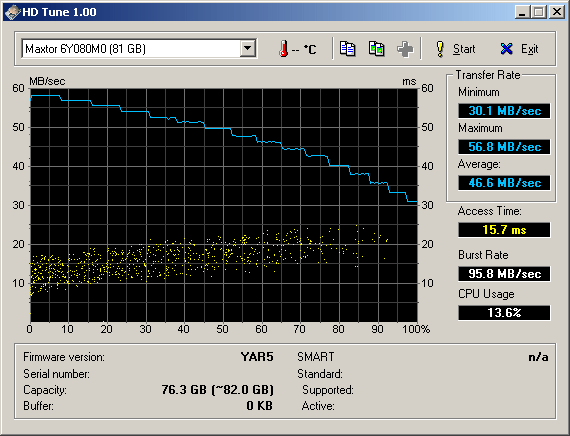
Task: Minimize the HD Tune window
Action: [523, 12]
